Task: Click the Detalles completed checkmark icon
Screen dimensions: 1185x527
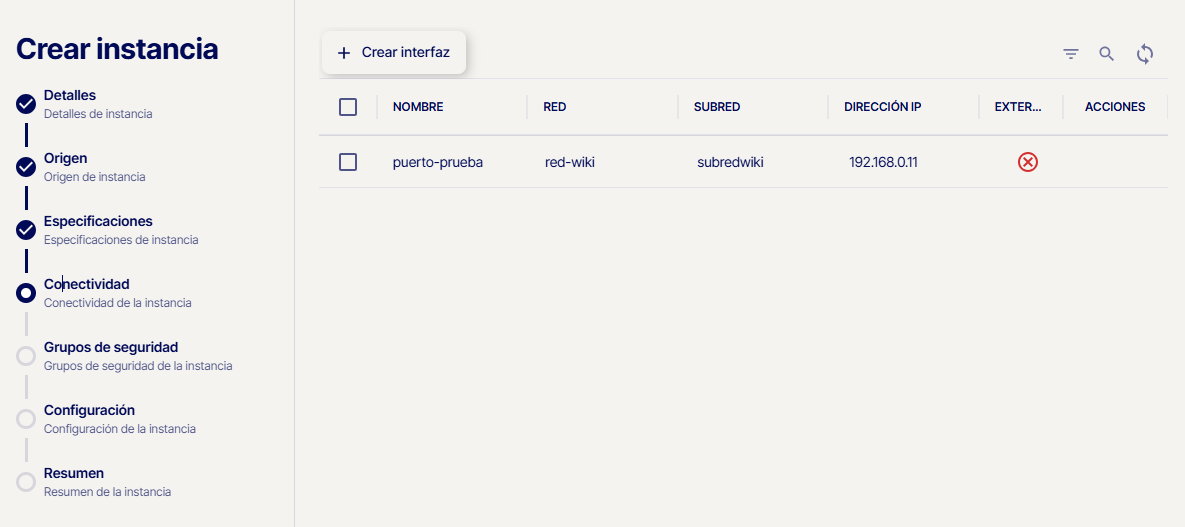Action: (27, 104)
